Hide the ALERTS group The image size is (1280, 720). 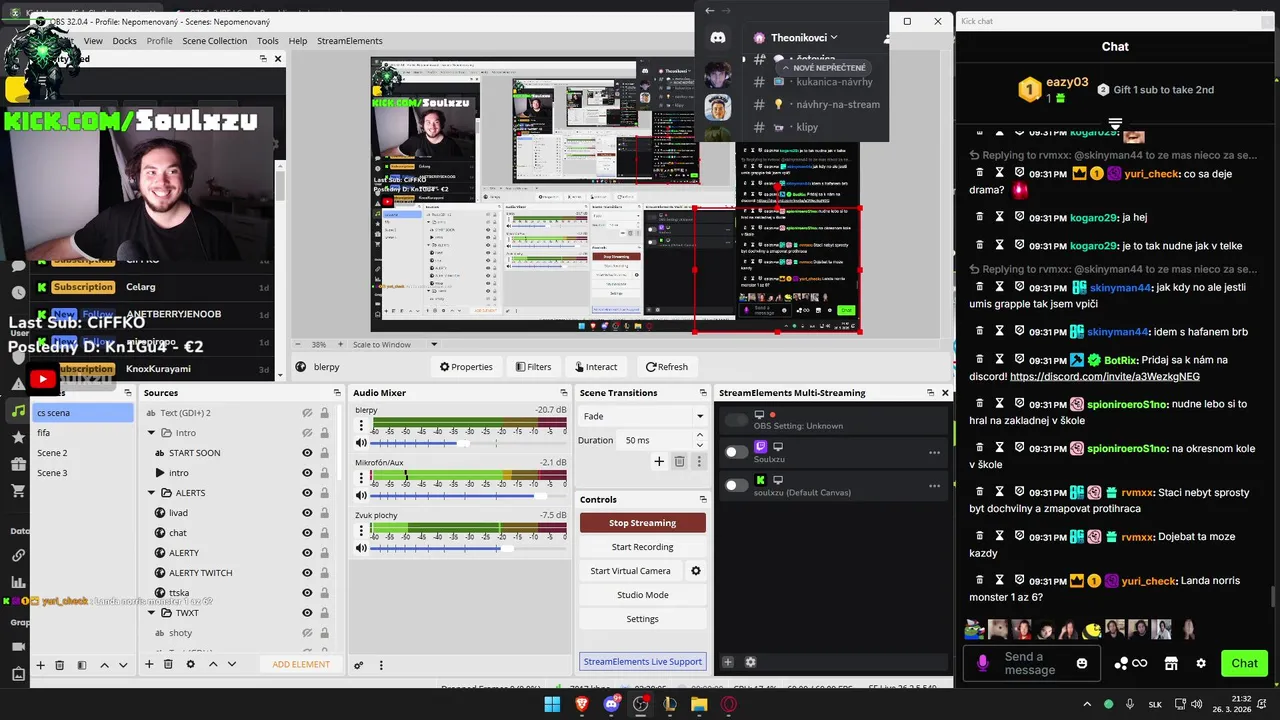pyautogui.click(x=307, y=493)
